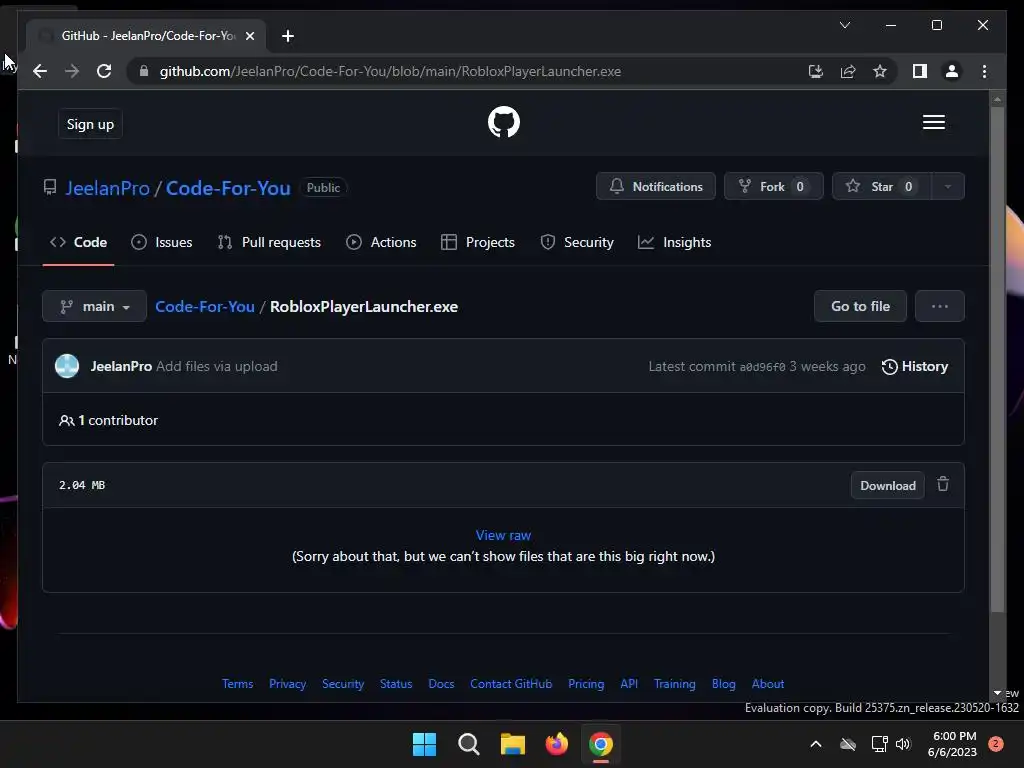This screenshot has height=768, width=1024.
Task: Go back to previous page in Chrome
Action: [40, 71]
